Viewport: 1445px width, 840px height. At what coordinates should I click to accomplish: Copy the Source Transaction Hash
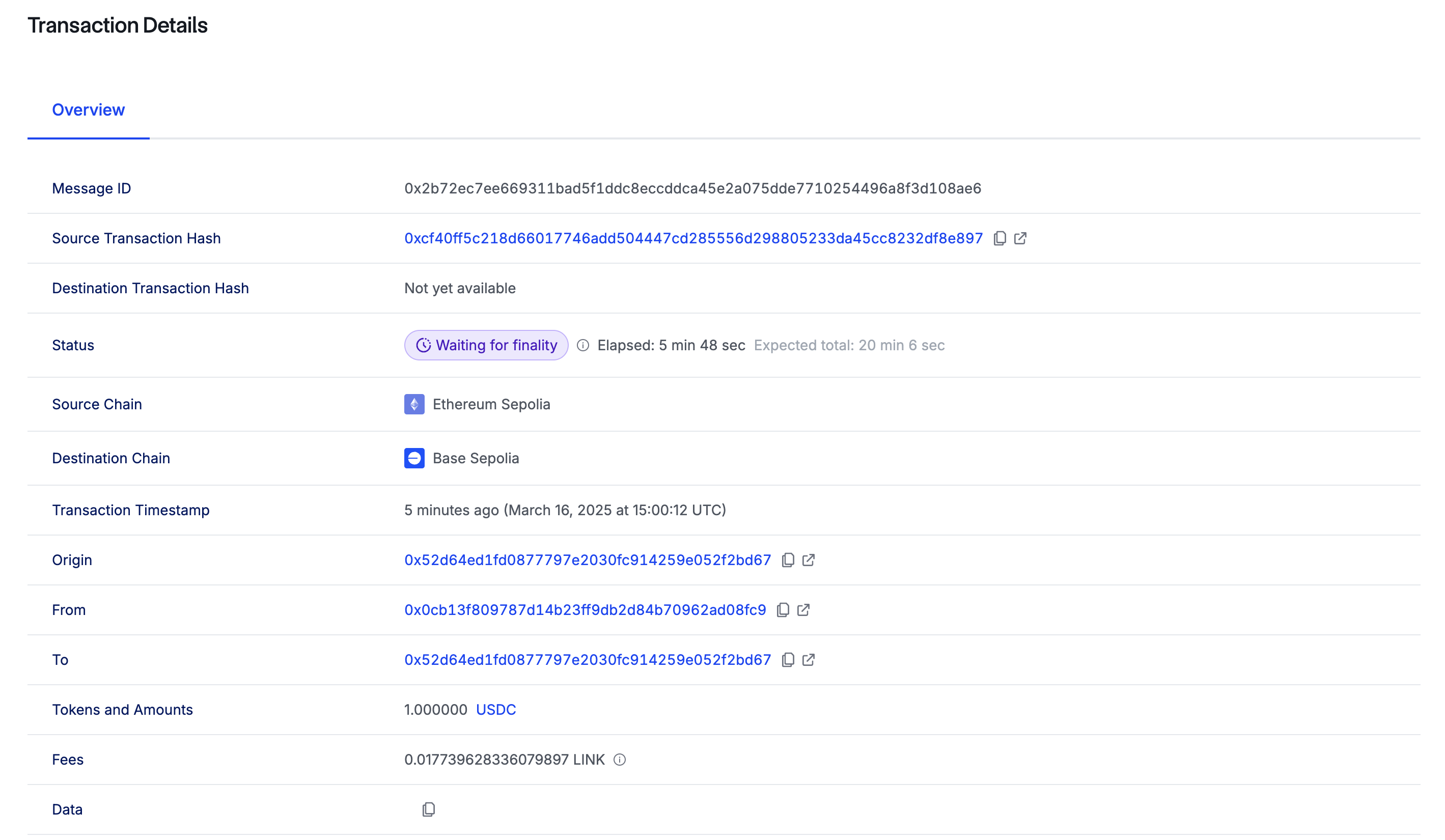999,238
